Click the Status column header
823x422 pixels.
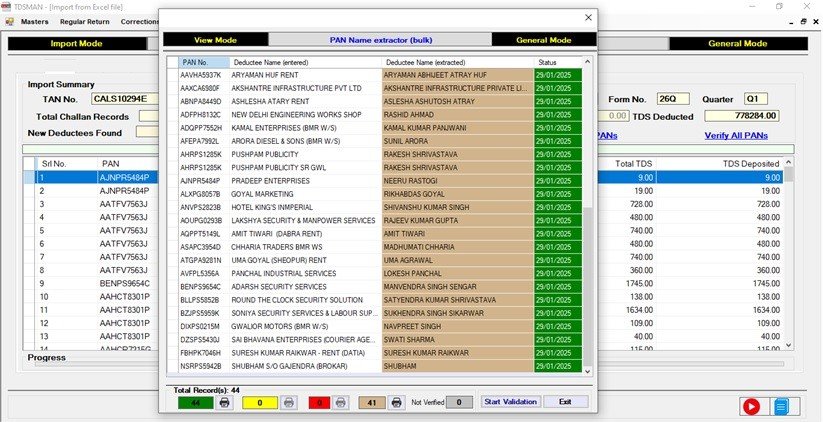click(x=558, y=62)
